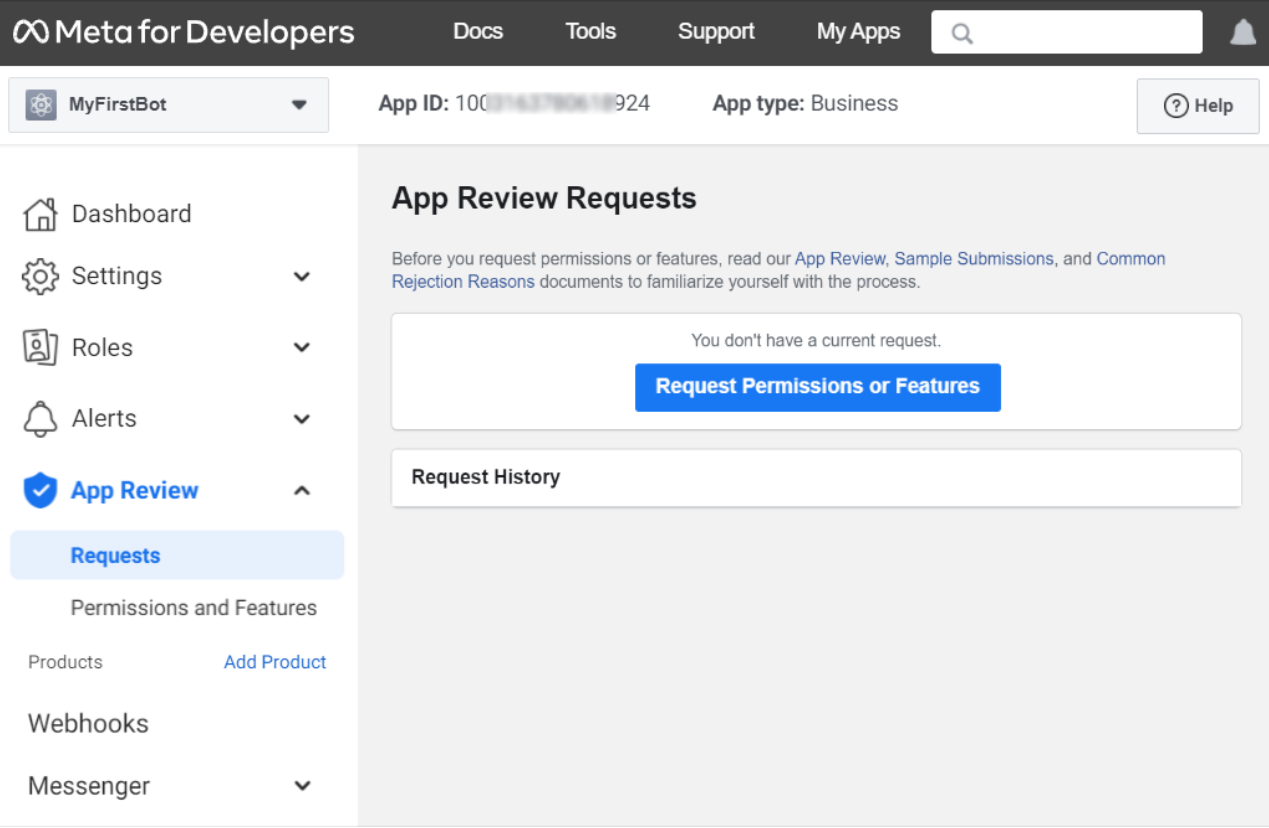Expand the Roles section chevron
Viewport: 1269px width, 828px height.
(302, 348)
